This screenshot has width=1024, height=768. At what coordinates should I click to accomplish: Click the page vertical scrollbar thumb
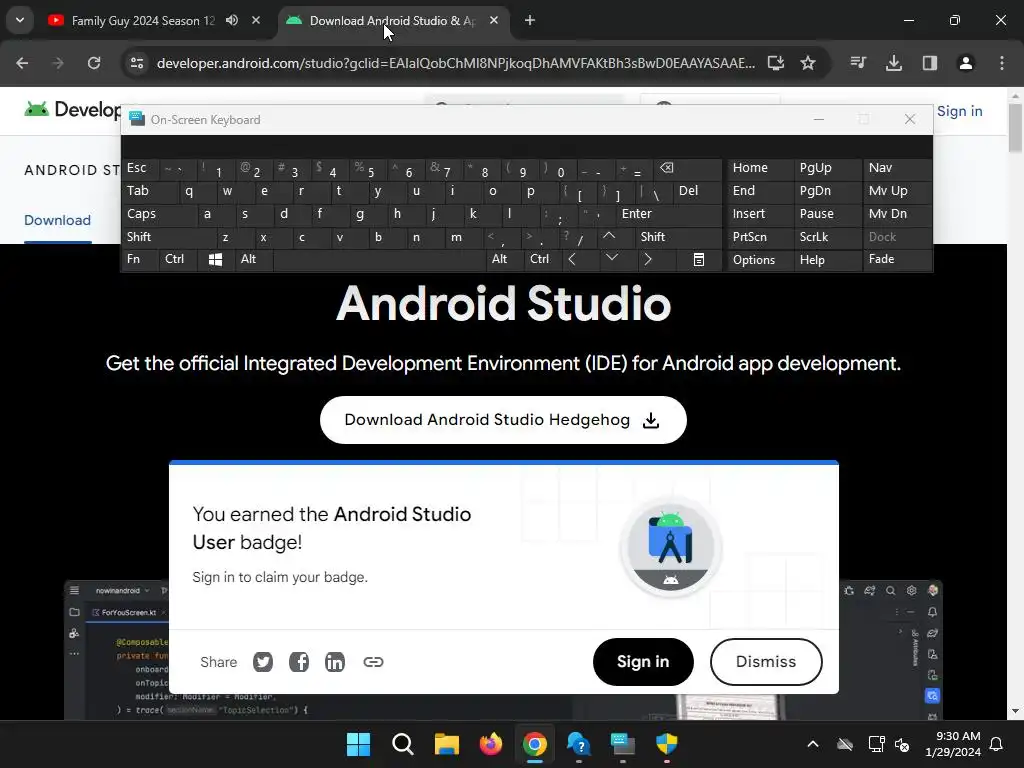pyautogui.click(x=1015, y=128)
